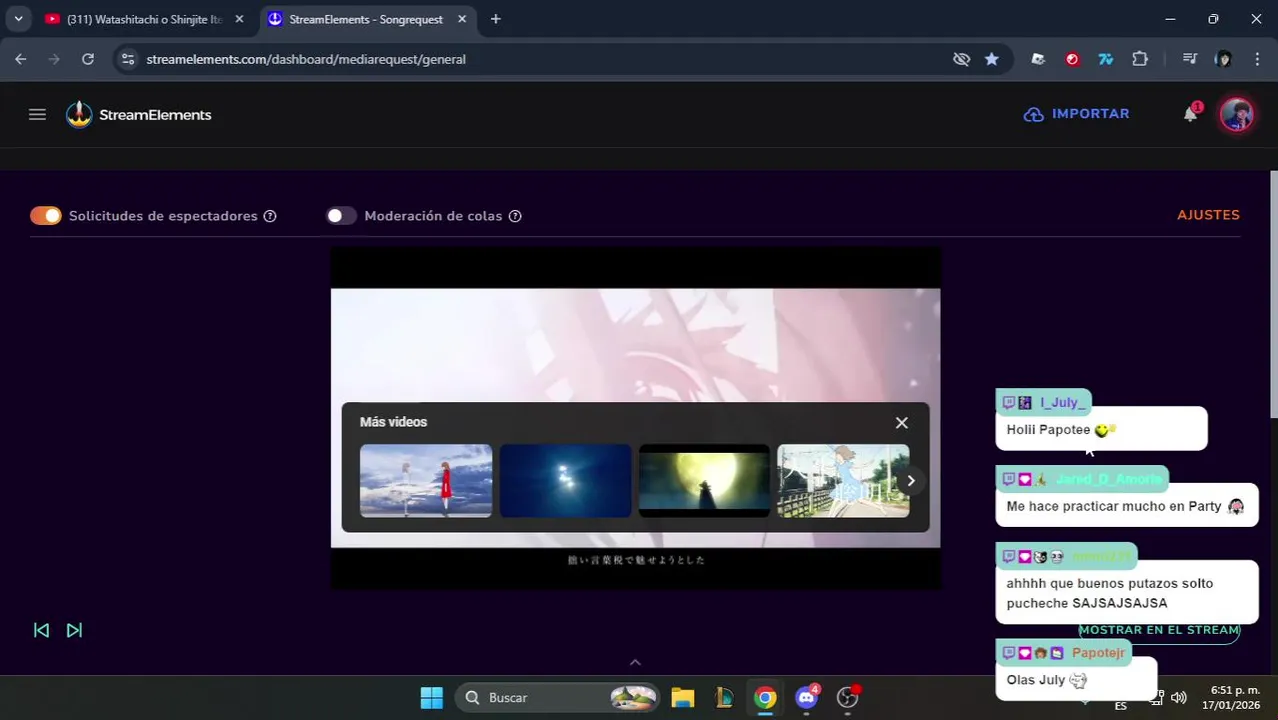Open the volume control in system tray
The width and height of the screenshot is (1278, 720).
tap(1179, 698)
